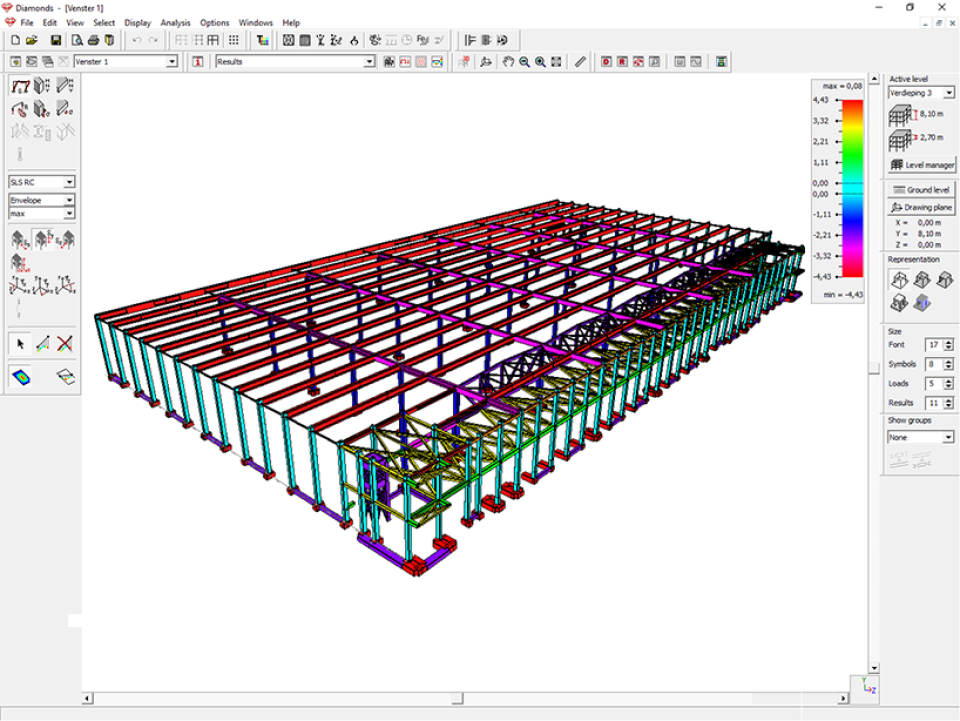Click the dotted grid icon in toolbar
The width and height of the screenshot is (960, 721).
tap(233, 40)
